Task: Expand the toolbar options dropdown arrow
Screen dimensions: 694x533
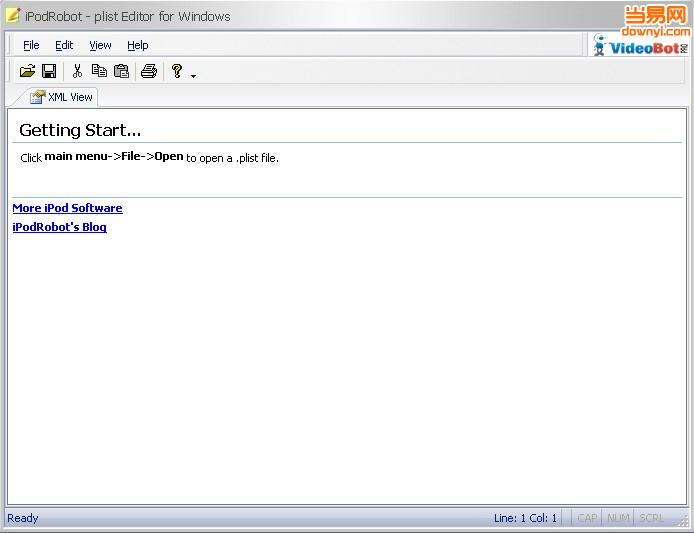Action: pyautogui.click(x=193, y=76)
